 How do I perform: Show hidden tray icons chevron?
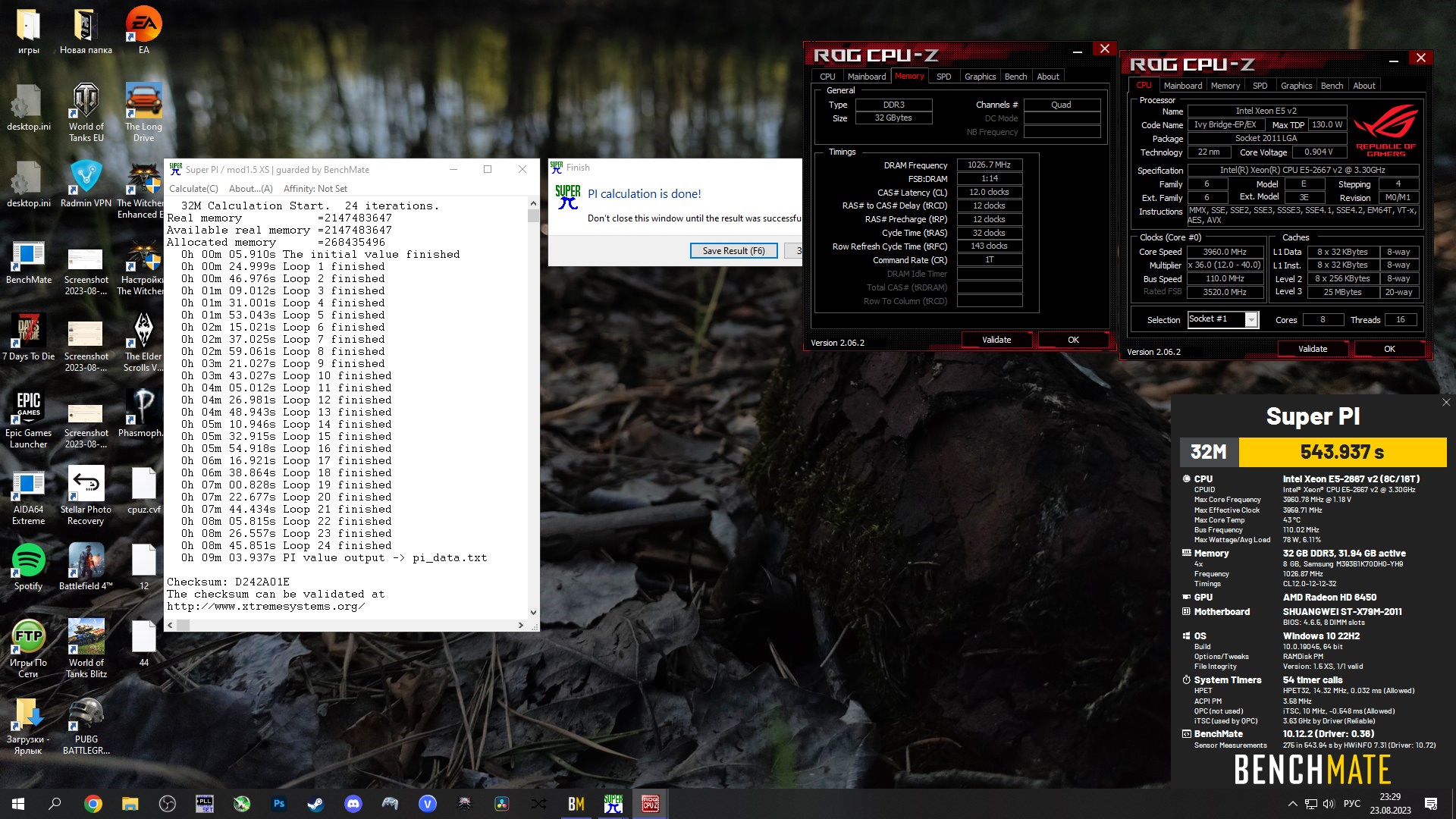(1292, 804)
